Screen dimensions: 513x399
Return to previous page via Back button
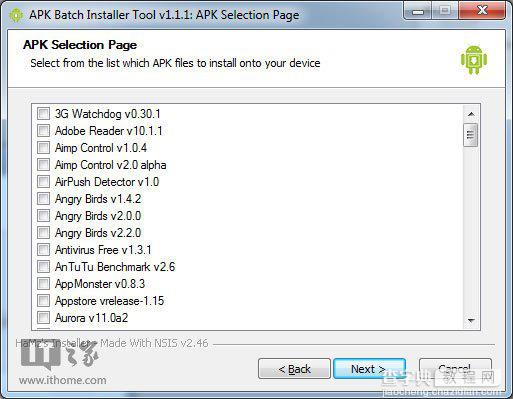[294, 369]
